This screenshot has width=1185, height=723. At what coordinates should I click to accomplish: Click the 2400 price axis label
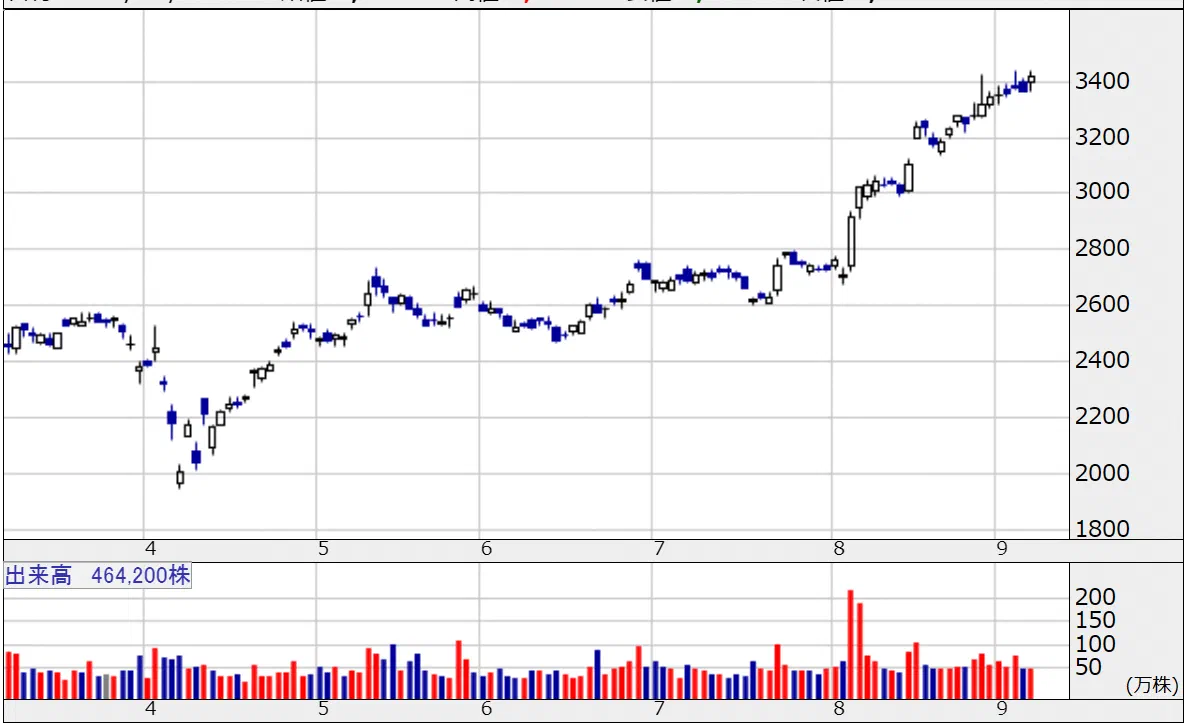pos(1102,360)
